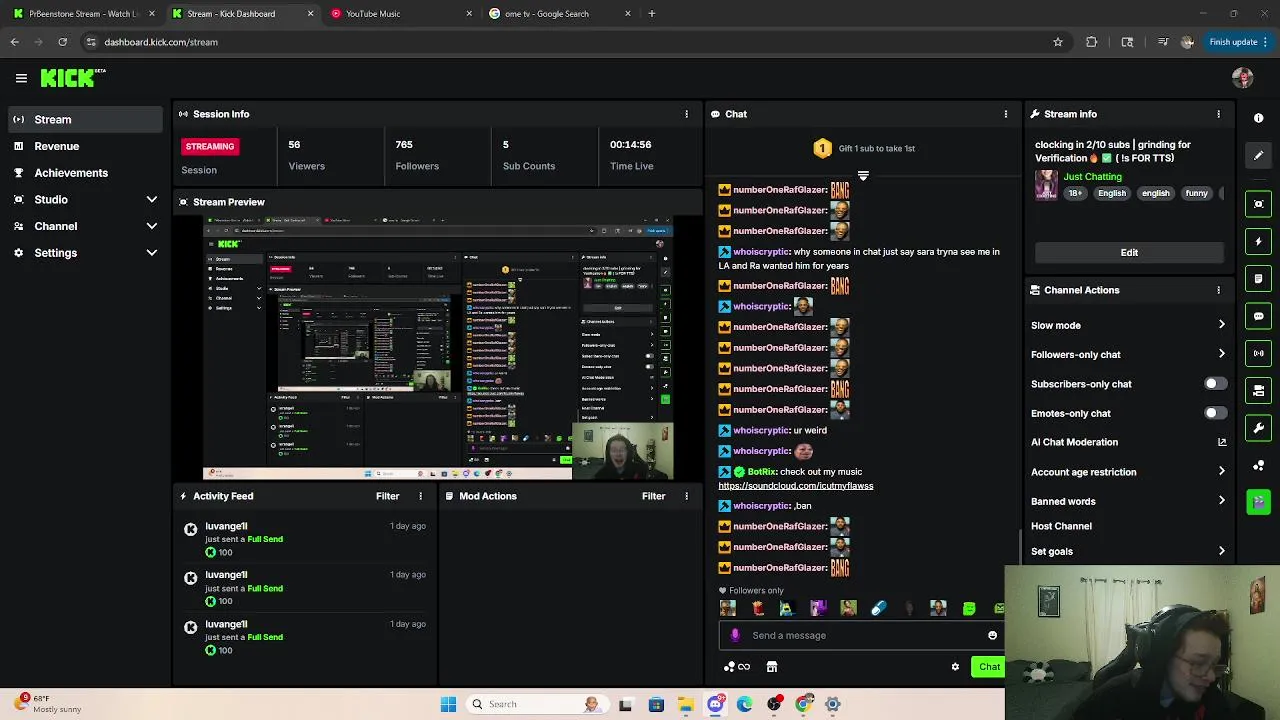Click the Stream Preview video thumbnail
The width and height of the screenshot is (1280, 720).
(x=438, y=347)
